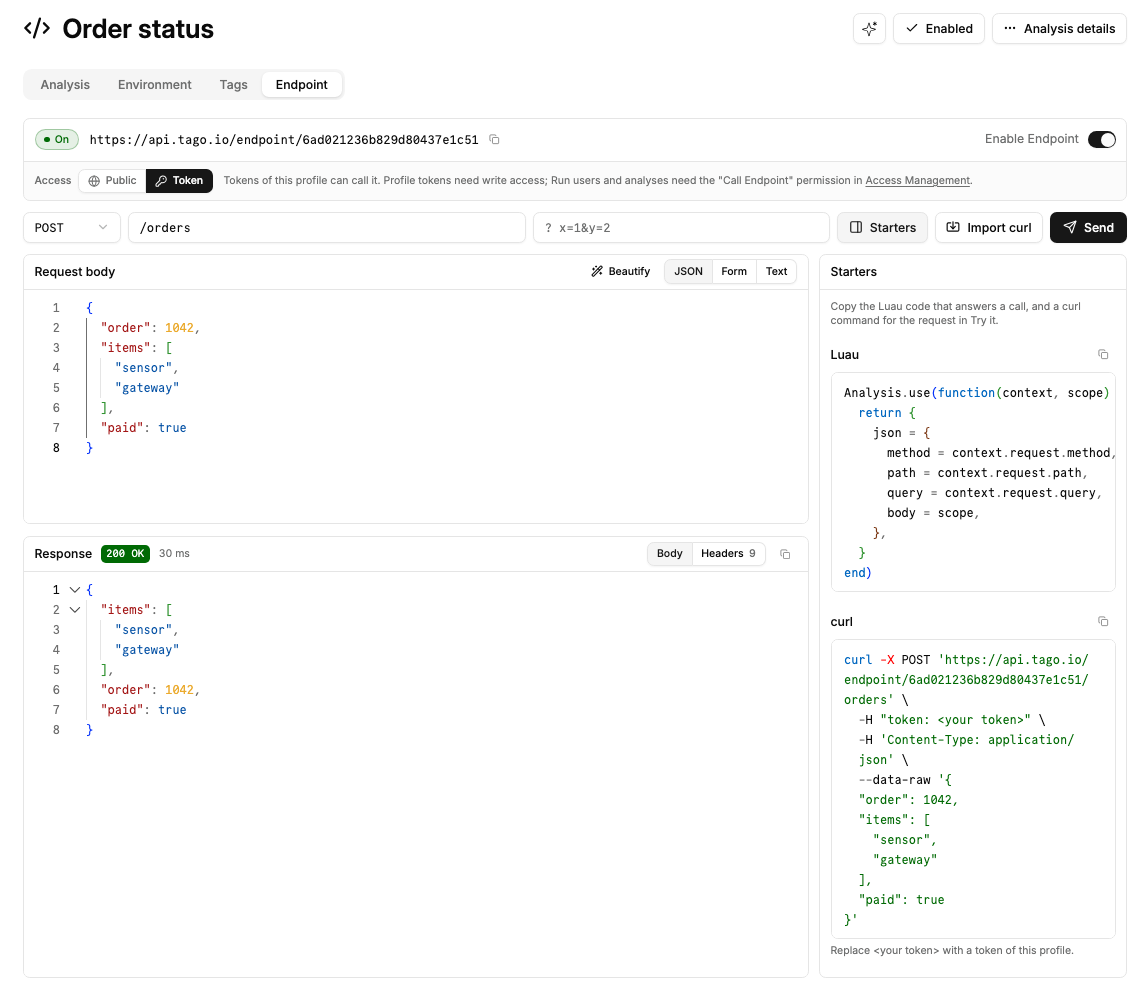Switch request body to Form mode

(x=734, y=272)
